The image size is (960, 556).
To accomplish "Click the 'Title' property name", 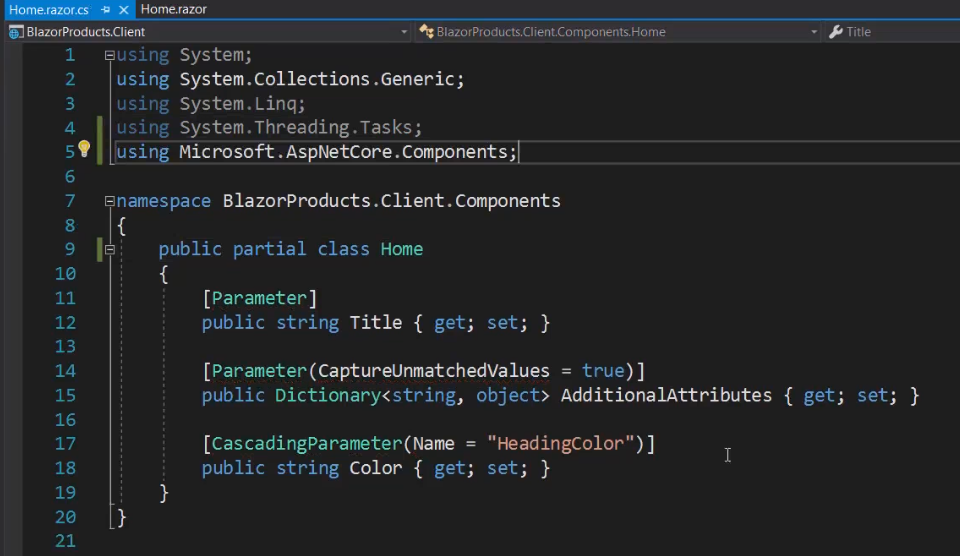I will tap(376, 323).
